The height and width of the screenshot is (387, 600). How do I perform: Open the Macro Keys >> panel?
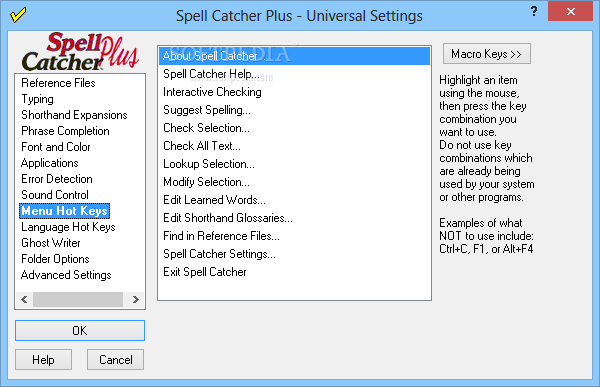point(486,54)
